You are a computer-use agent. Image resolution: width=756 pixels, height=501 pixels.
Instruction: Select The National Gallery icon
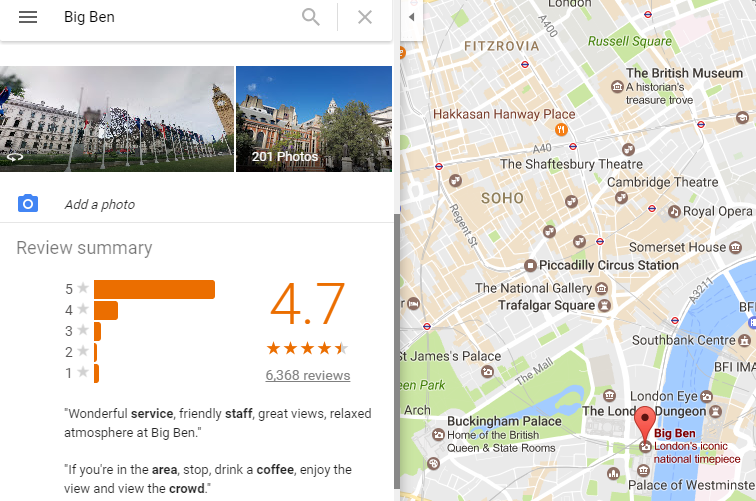[x=601, y=288]
